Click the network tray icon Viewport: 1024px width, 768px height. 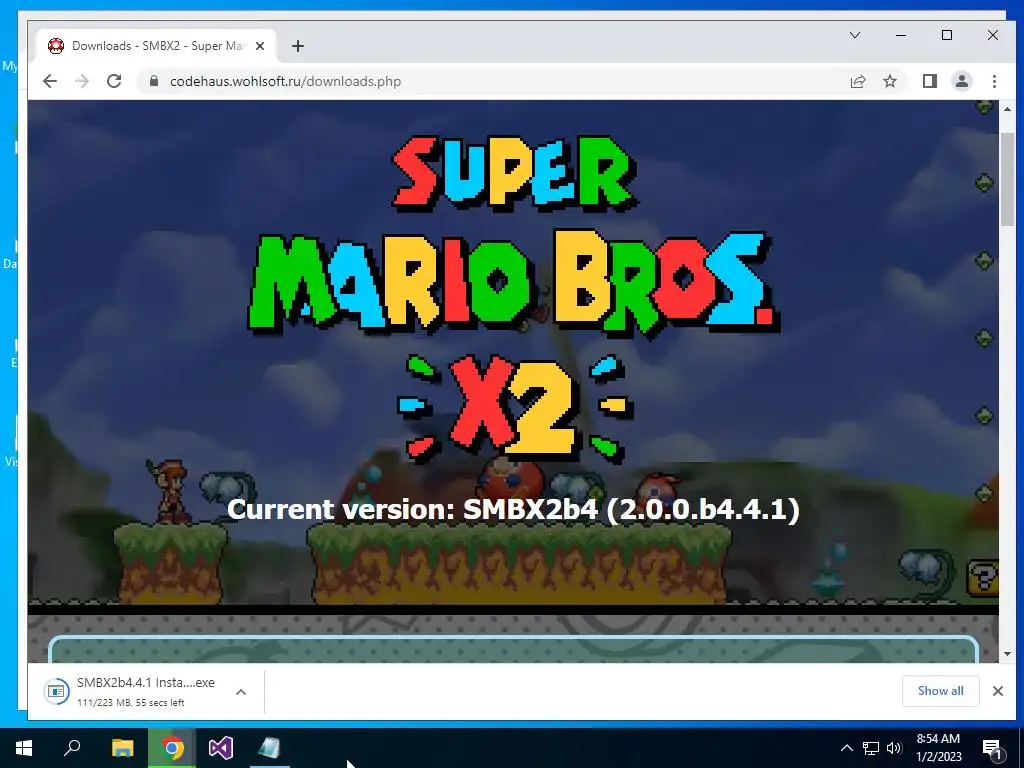pyautogui.click(x=871, y=748)
